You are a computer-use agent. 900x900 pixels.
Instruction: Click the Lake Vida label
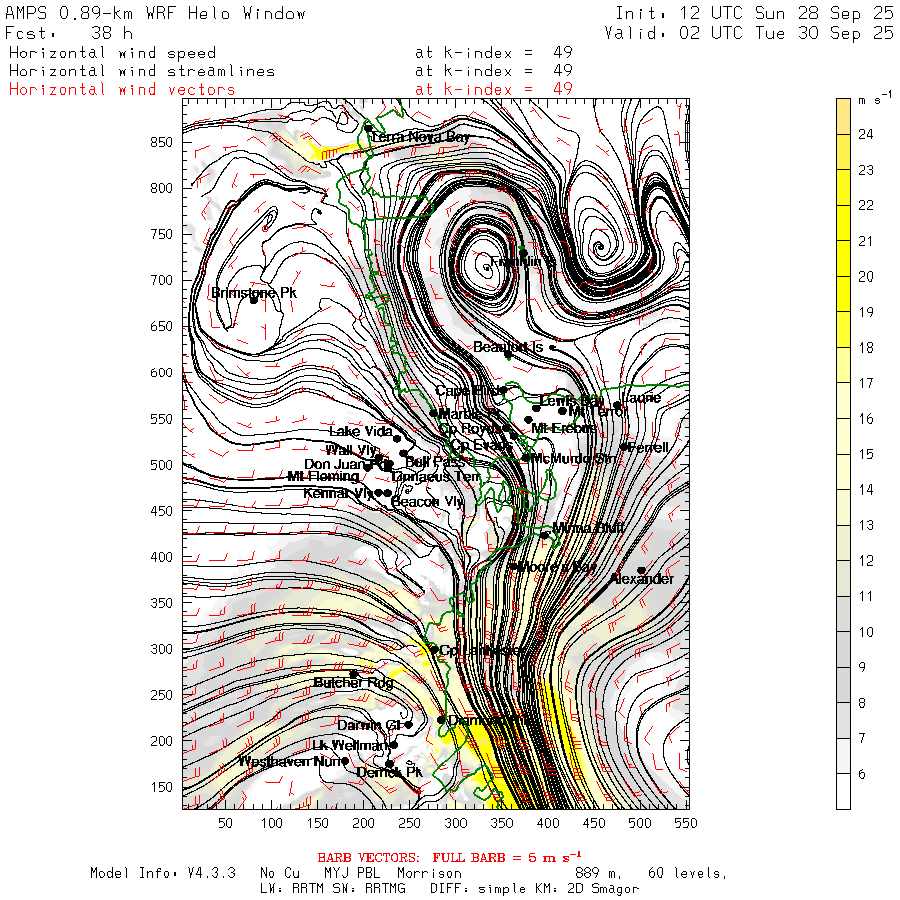[x=361, y=431]
